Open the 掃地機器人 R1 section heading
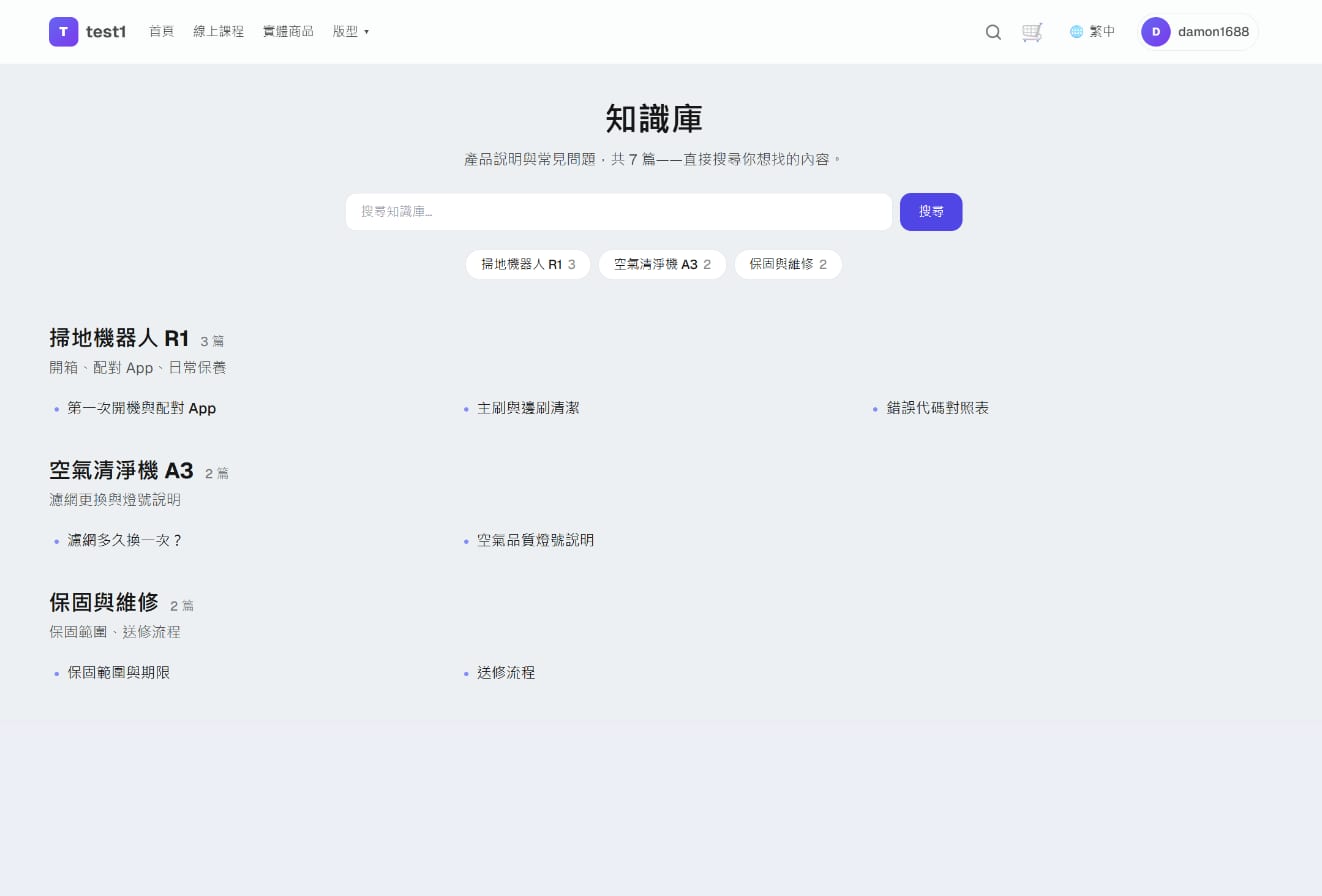1322x896 pixels. [119, 338]
